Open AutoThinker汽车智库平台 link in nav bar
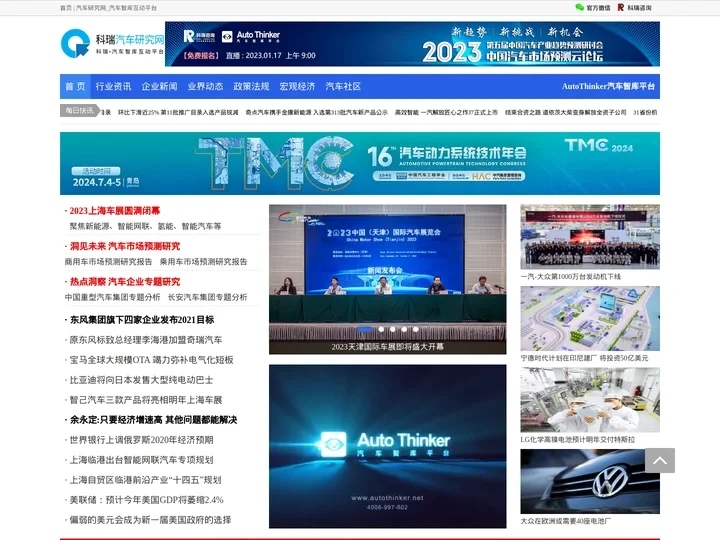Screen dimensions: 720x540 608,86
